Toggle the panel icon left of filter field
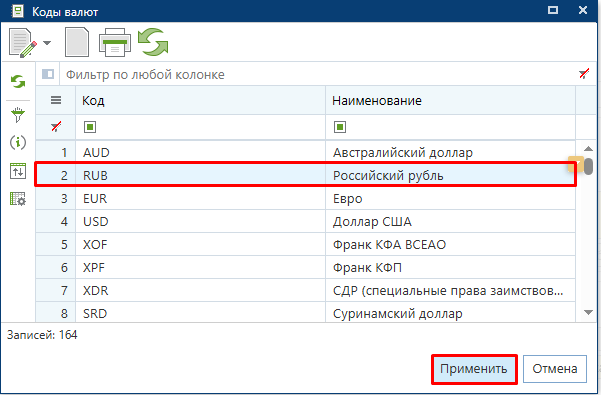 [48, 74]
